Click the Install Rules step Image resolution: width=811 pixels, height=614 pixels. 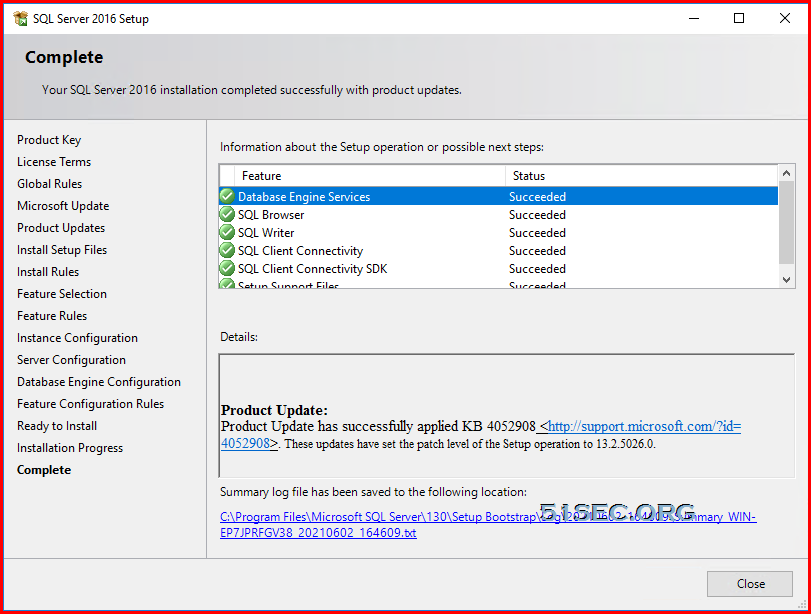pyautogui.click(x=48, y=272)
